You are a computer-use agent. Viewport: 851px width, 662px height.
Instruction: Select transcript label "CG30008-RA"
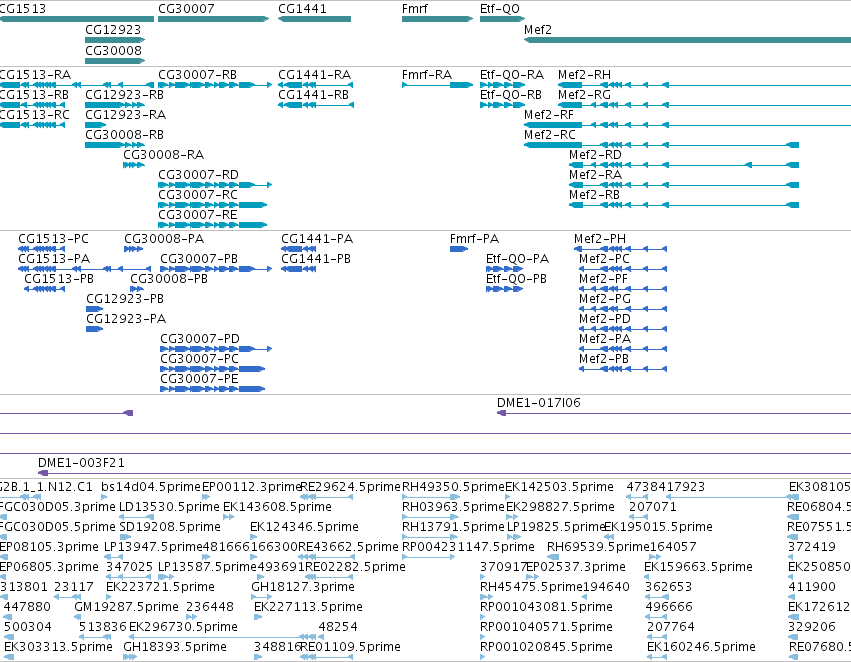point(163,155)
